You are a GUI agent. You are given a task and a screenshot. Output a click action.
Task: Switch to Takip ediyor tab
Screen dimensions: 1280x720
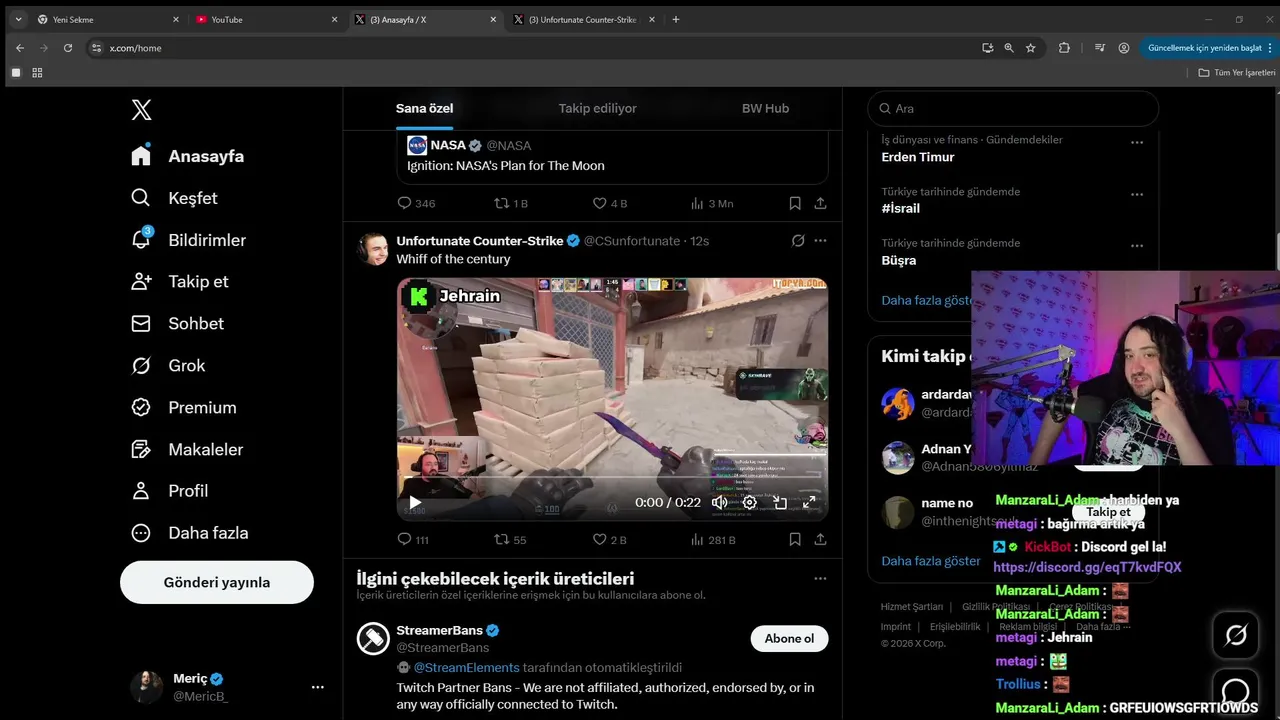(x=597, y=108)
